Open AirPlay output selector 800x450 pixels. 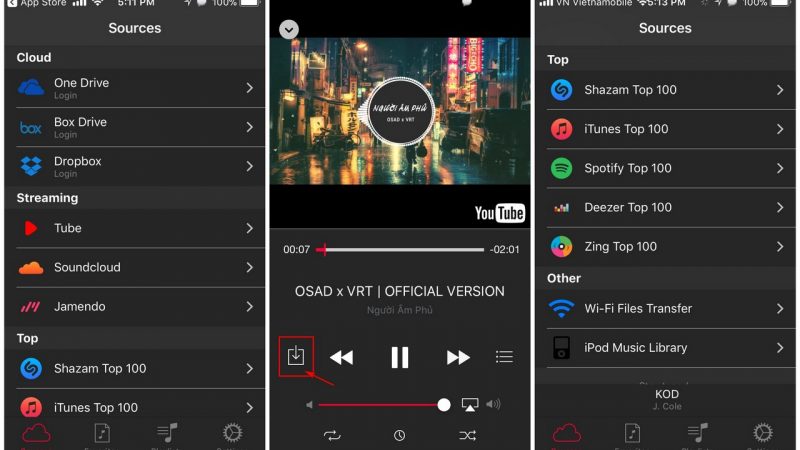[x=470, y=405]
